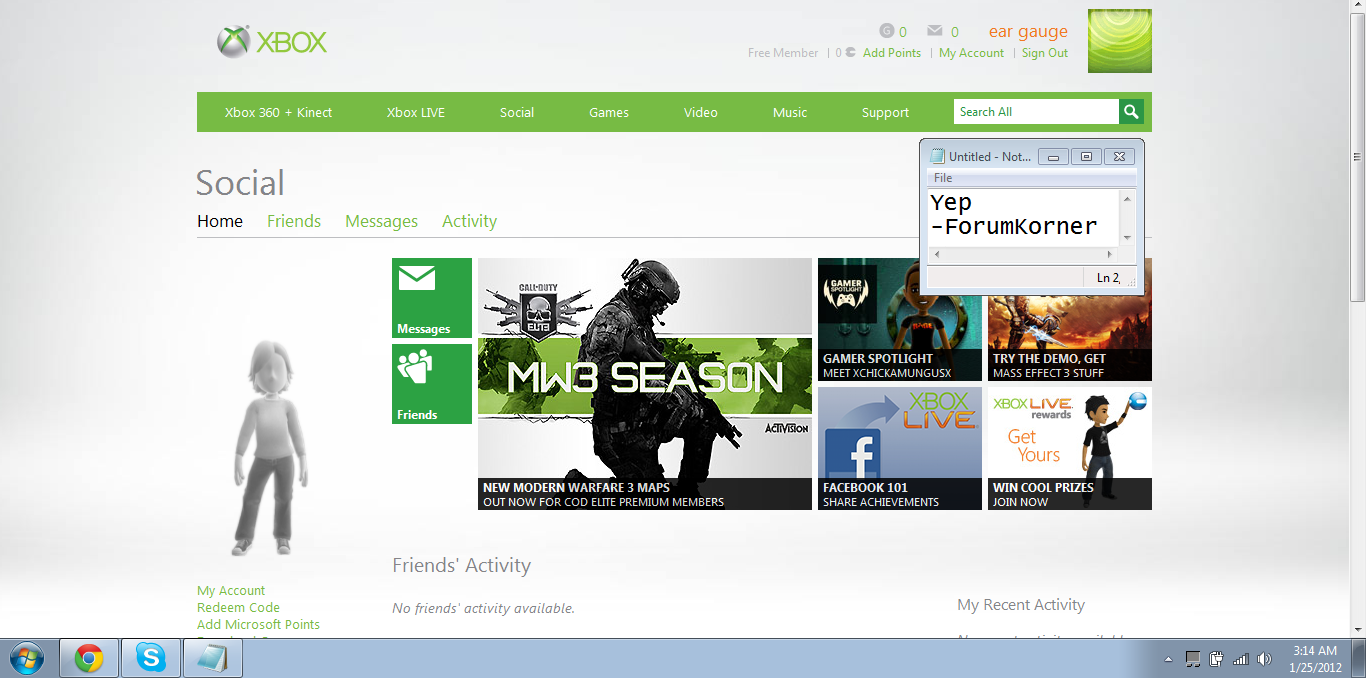The image size is (1366, 678).
Task: Open Google Chrome from the taskbar
Action: click(89, 658)
